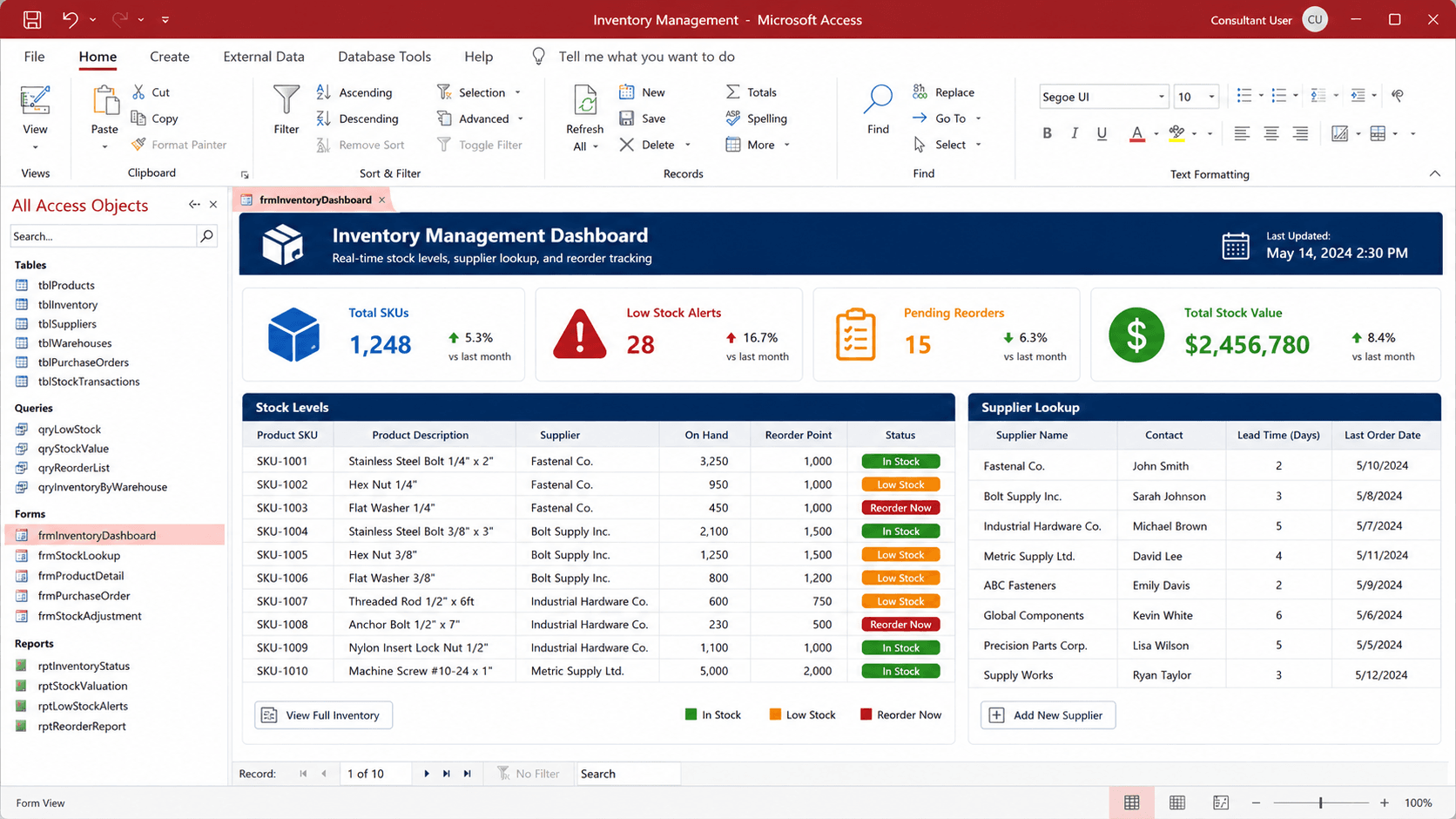Screen dimensions: 1456x819
Task: Click the Format Painter button
Action: pyautogui.click(x=179, y=145)
